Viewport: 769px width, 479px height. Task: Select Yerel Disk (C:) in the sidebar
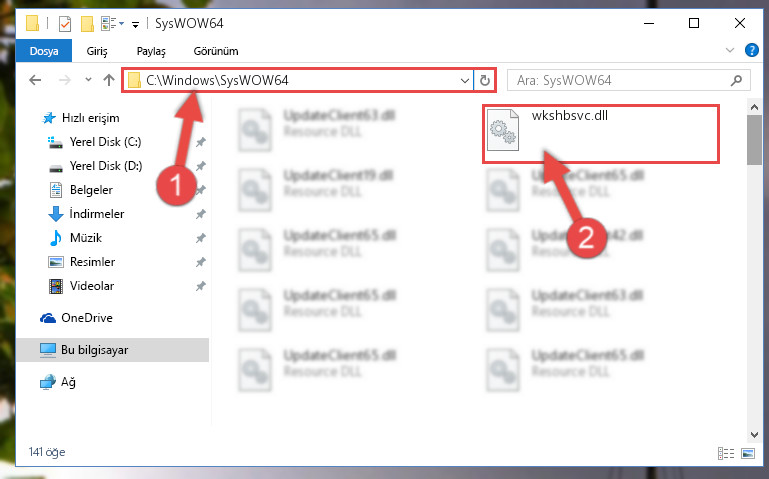(105, 142)
